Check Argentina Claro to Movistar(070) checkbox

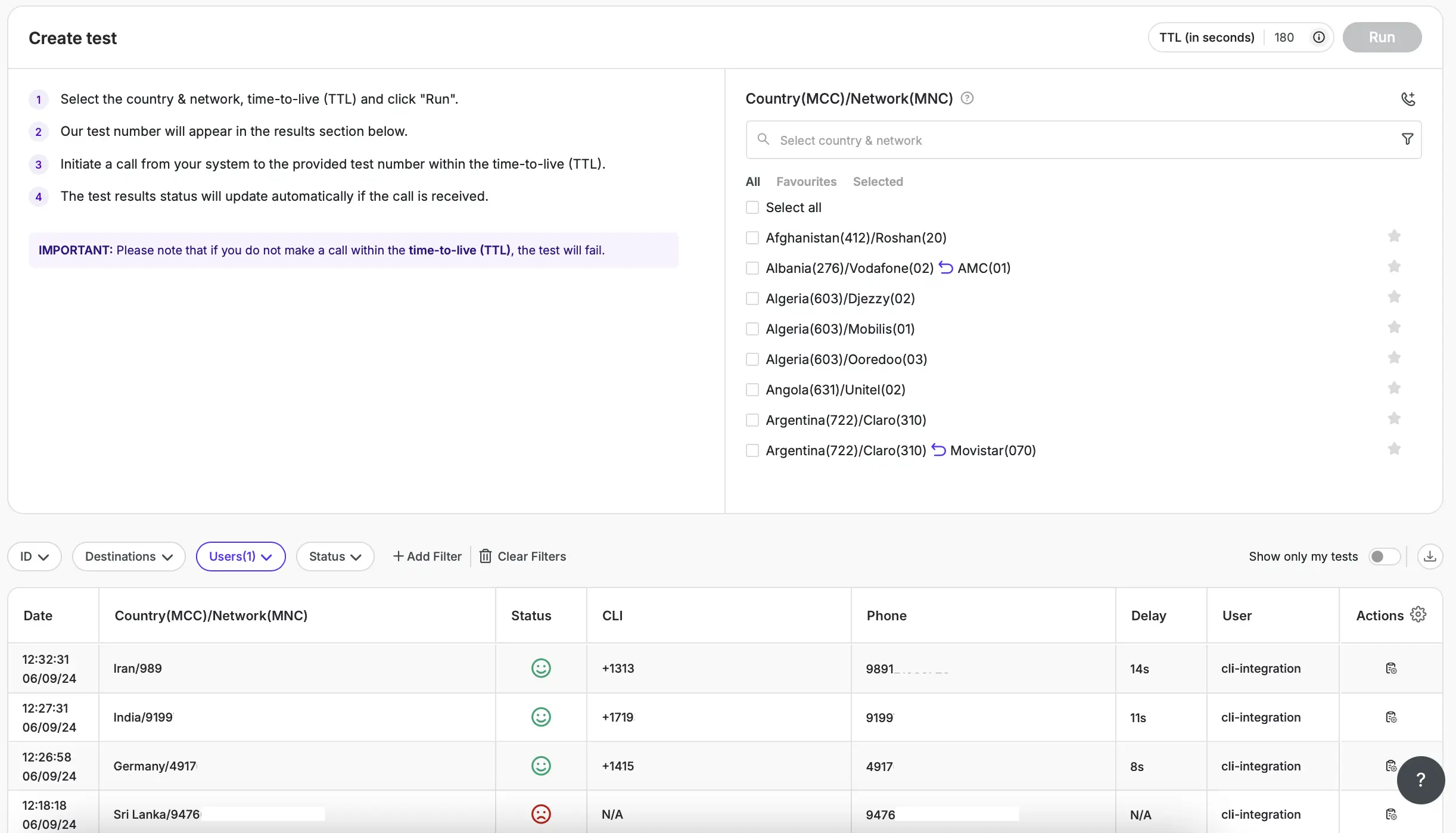tap(752, 450)
